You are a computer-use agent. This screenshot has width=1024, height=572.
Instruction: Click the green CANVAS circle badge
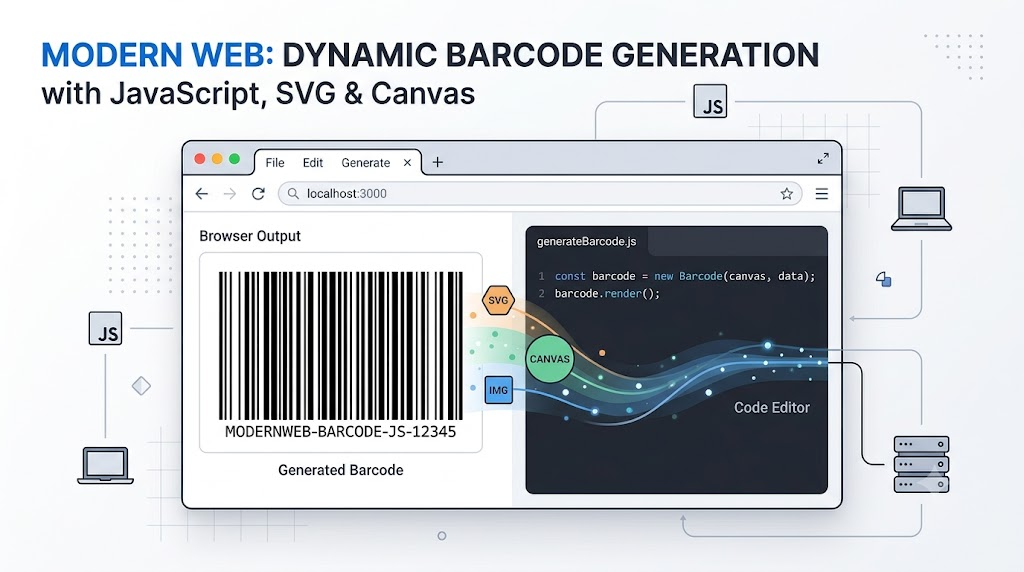549,358
